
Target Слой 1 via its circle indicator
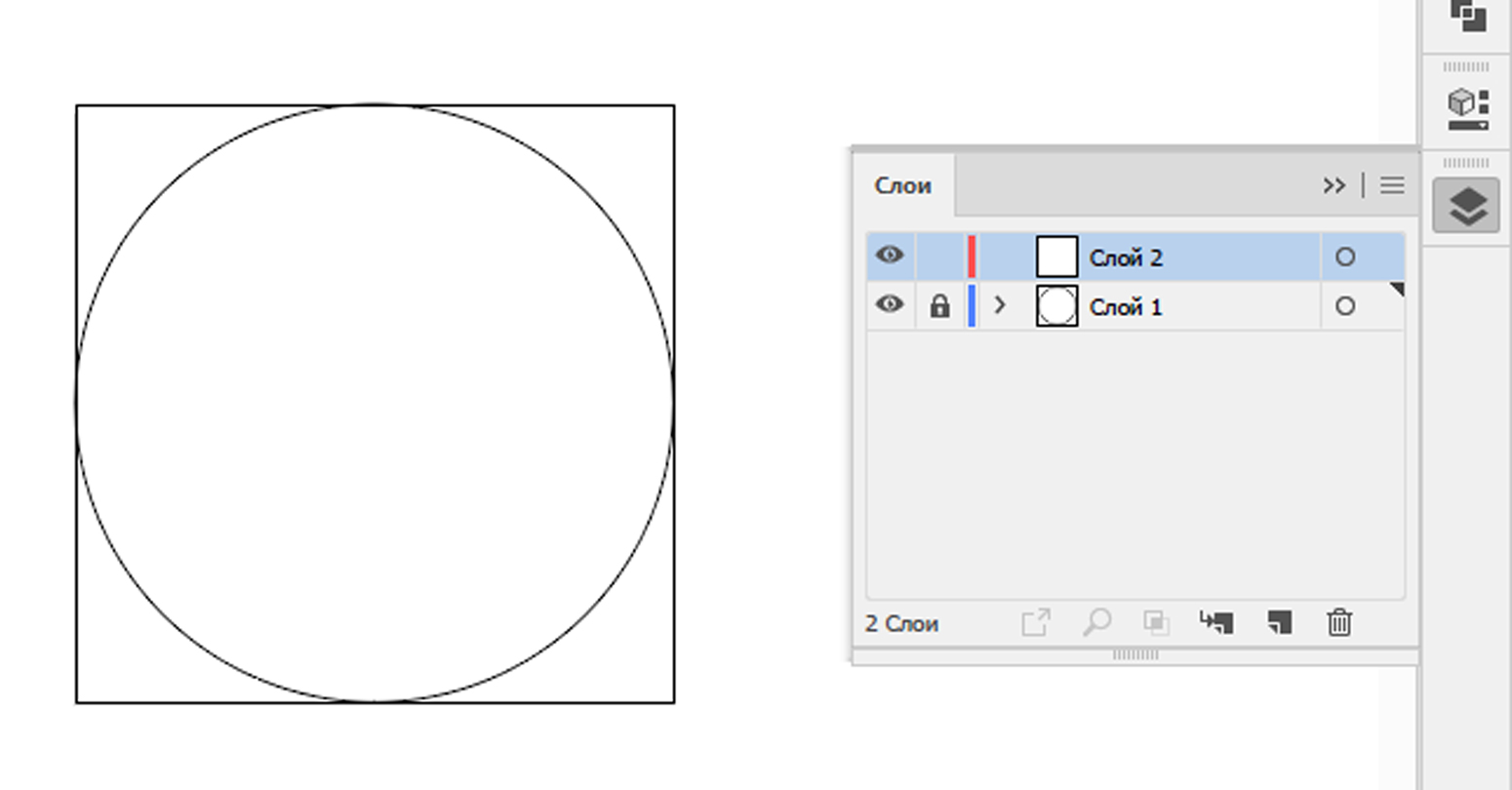1345,305
